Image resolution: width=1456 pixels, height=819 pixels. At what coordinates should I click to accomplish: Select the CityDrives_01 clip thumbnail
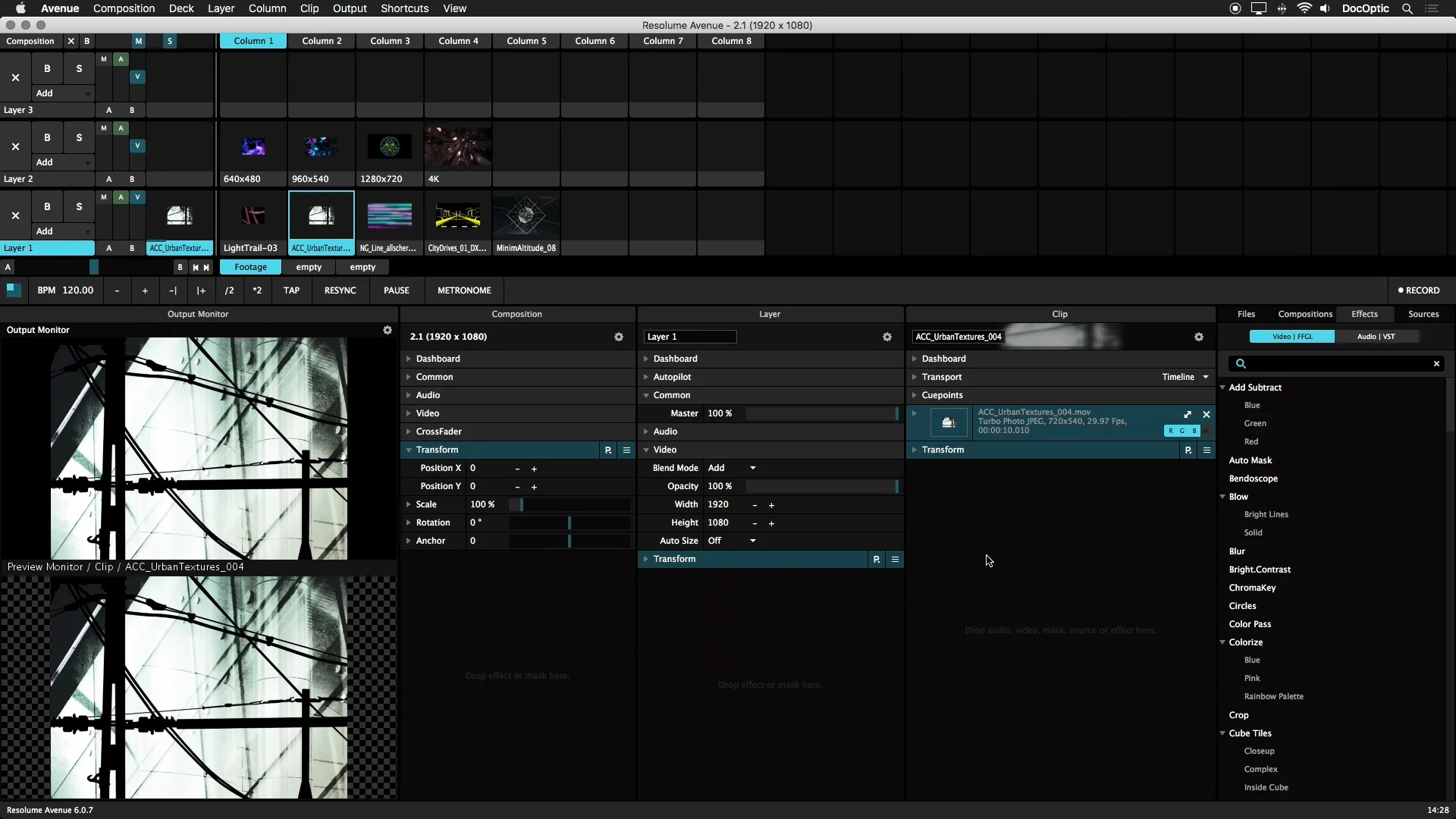(458, 216)
